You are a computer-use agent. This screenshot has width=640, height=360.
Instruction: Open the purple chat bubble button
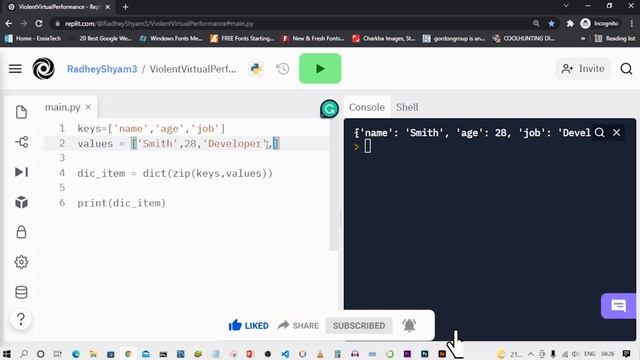pos(618,306)
